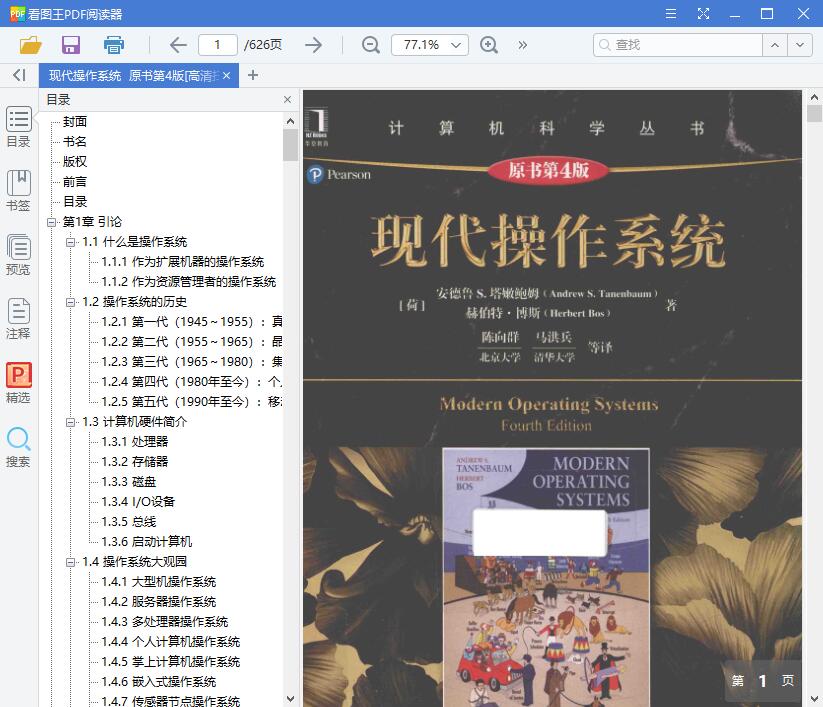Open 1.4.2 服务器操作系统 entry
Screen dimensions: 823x707
tap(159, 602)
